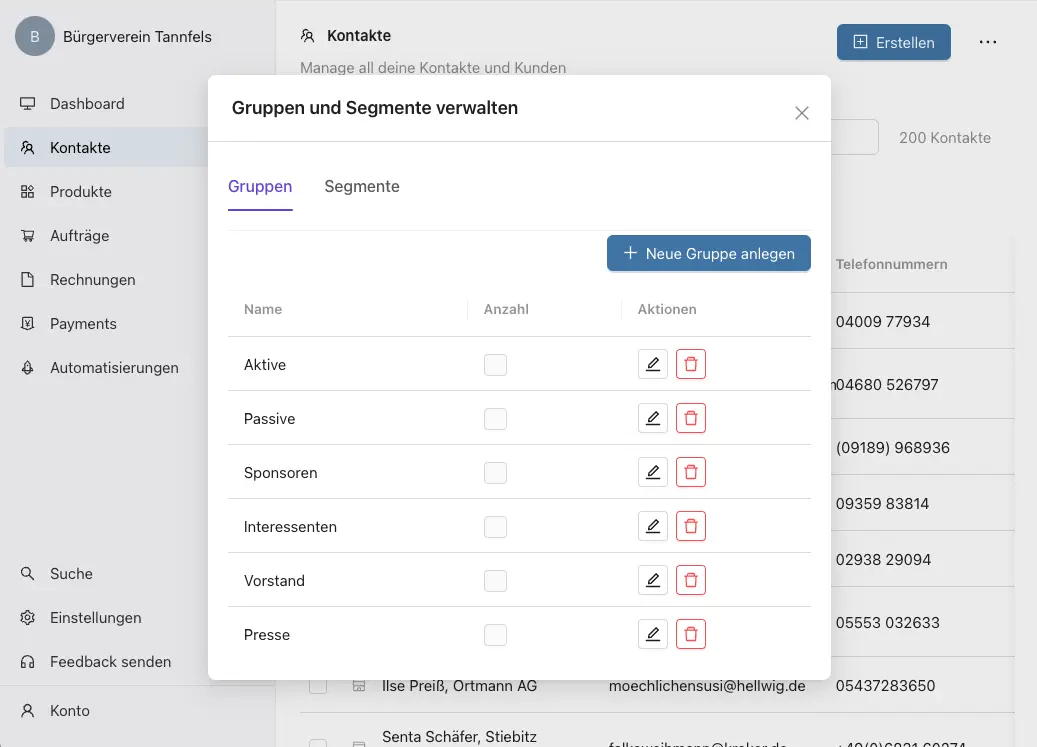Screen dimensions: 1037x747
Task: Edit the Aktive group
Action: (652, 365)
